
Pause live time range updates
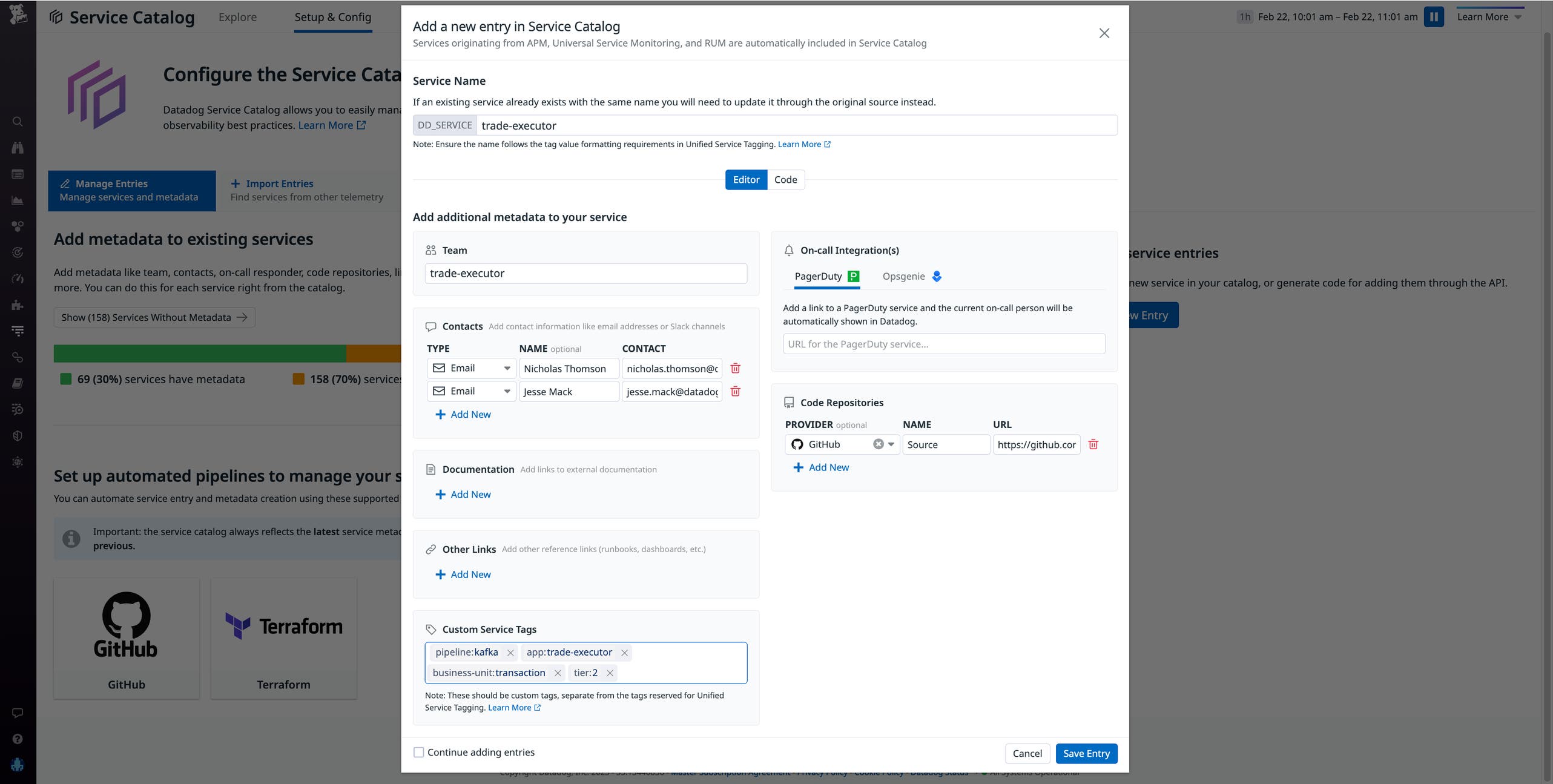[1434, 17]
